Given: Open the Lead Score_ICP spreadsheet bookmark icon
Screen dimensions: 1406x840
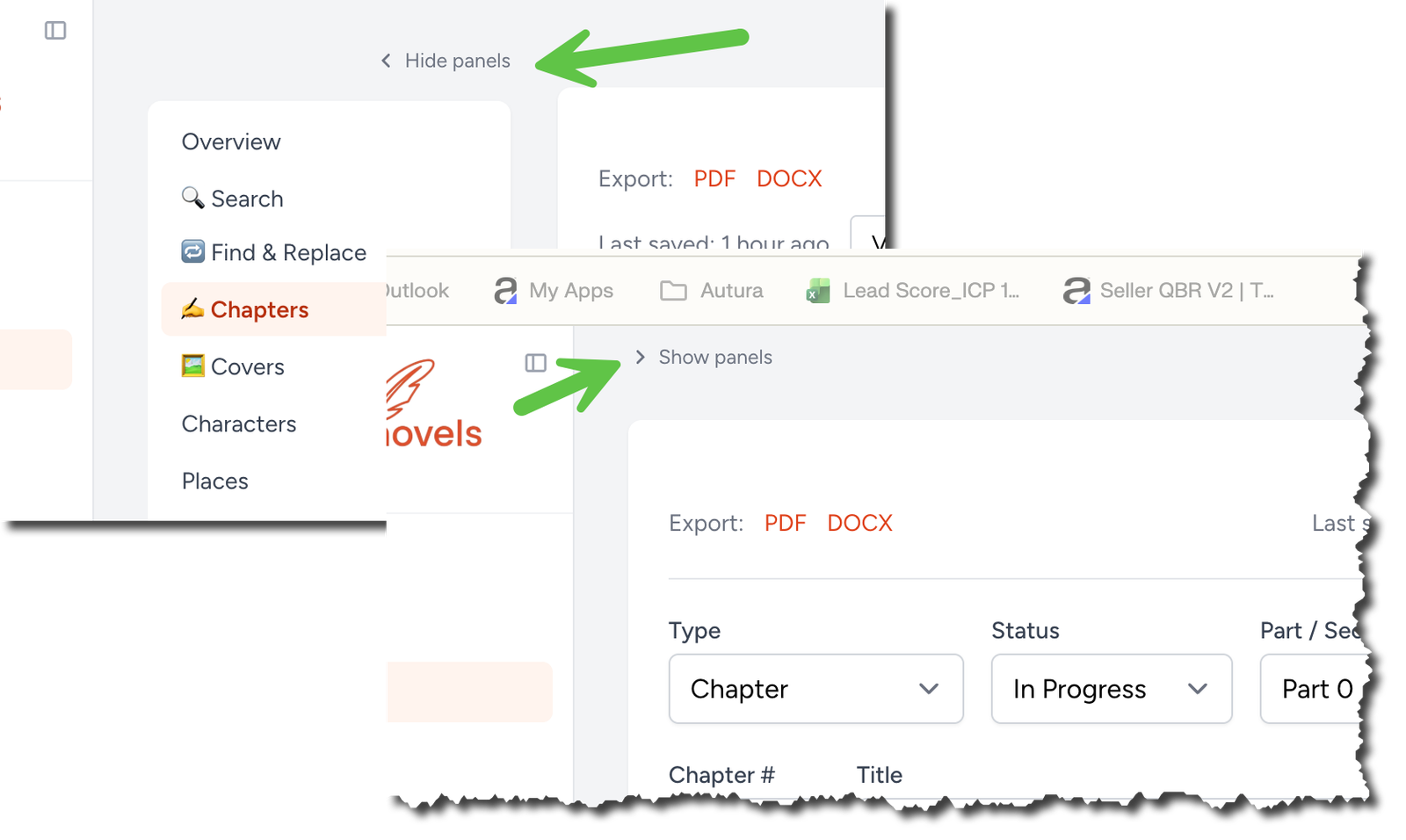Looking at the screenshot, I should [x=817, y=290].
